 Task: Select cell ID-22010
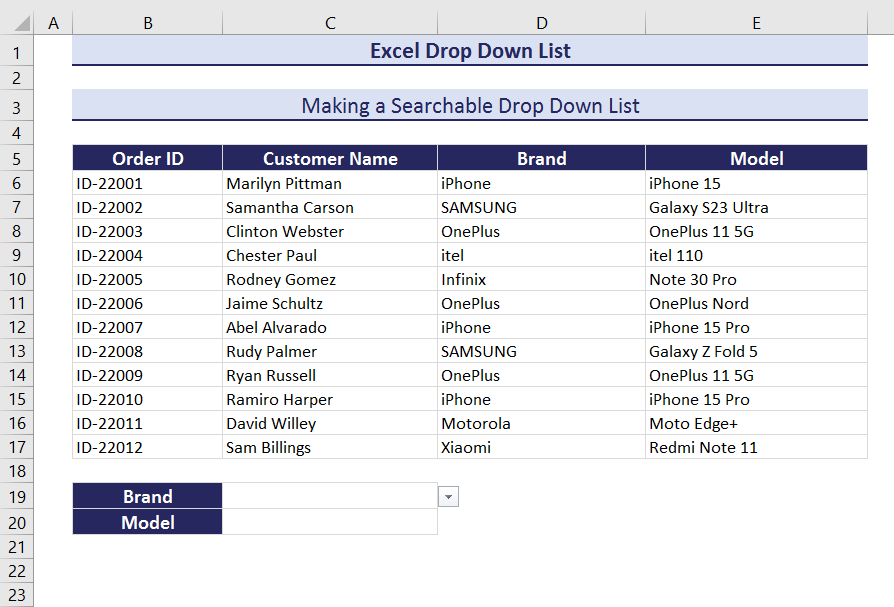click(148, 398)
